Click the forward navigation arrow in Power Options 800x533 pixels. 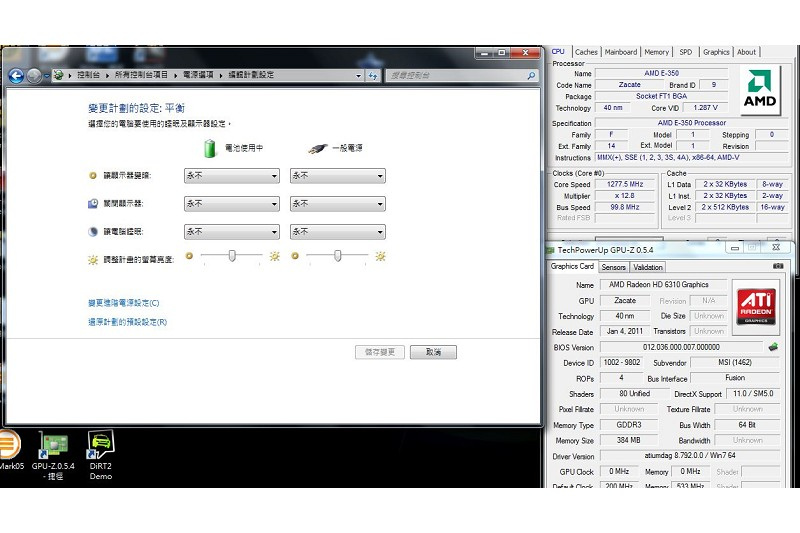pos(34,76)
